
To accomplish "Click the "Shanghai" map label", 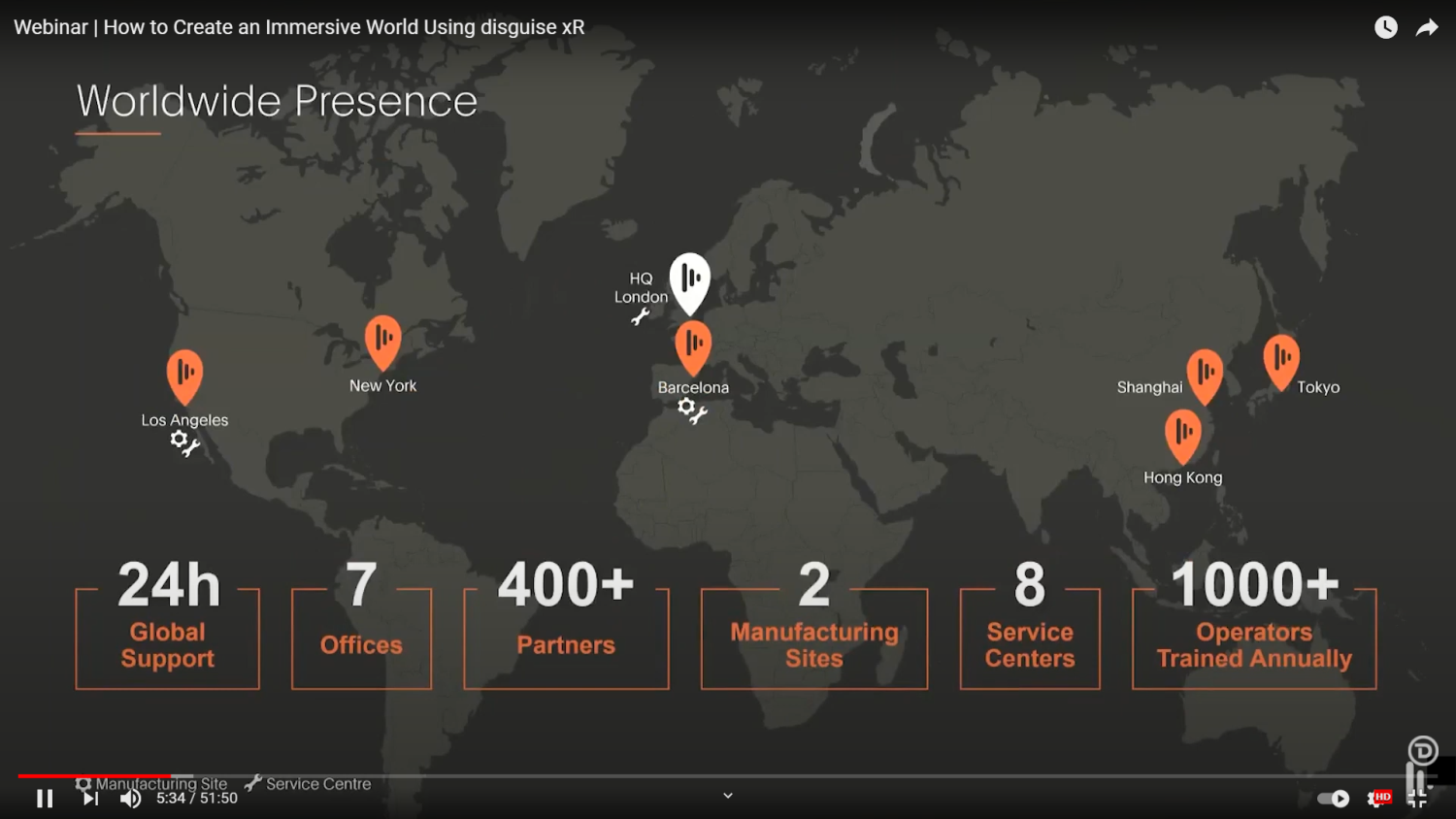I will pyautogui.click(x=1149, y=387).
